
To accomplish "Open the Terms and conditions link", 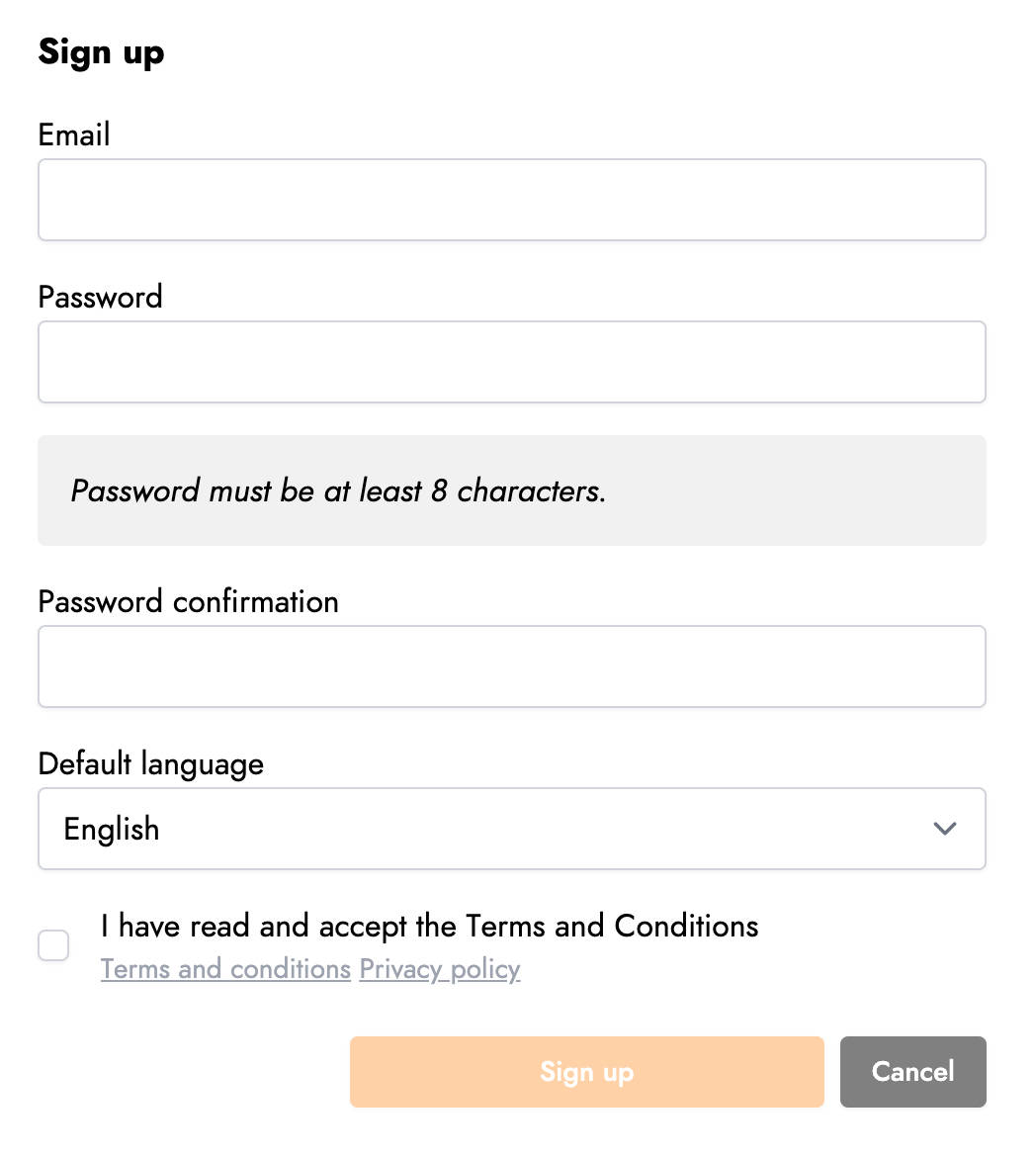I will (225, 969).
